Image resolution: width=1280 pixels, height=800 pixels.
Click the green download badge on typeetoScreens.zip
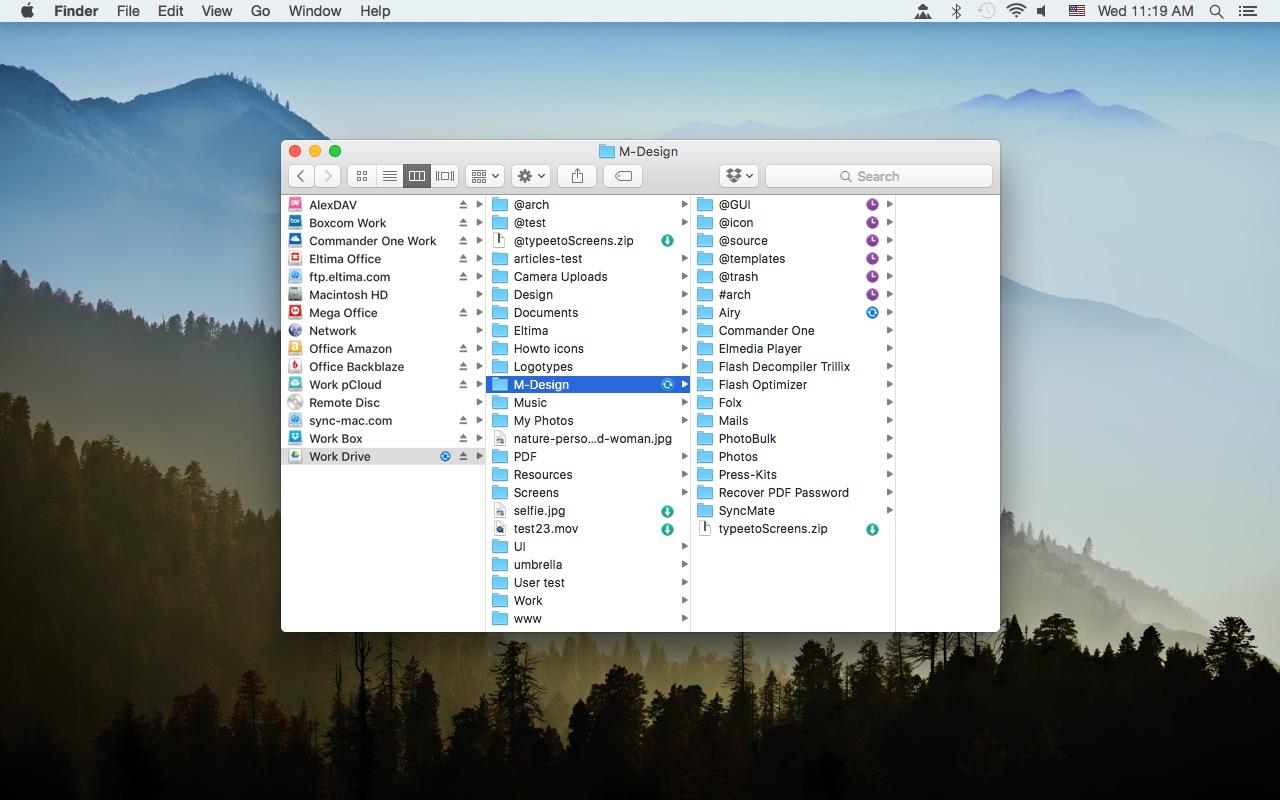(872, 529)
